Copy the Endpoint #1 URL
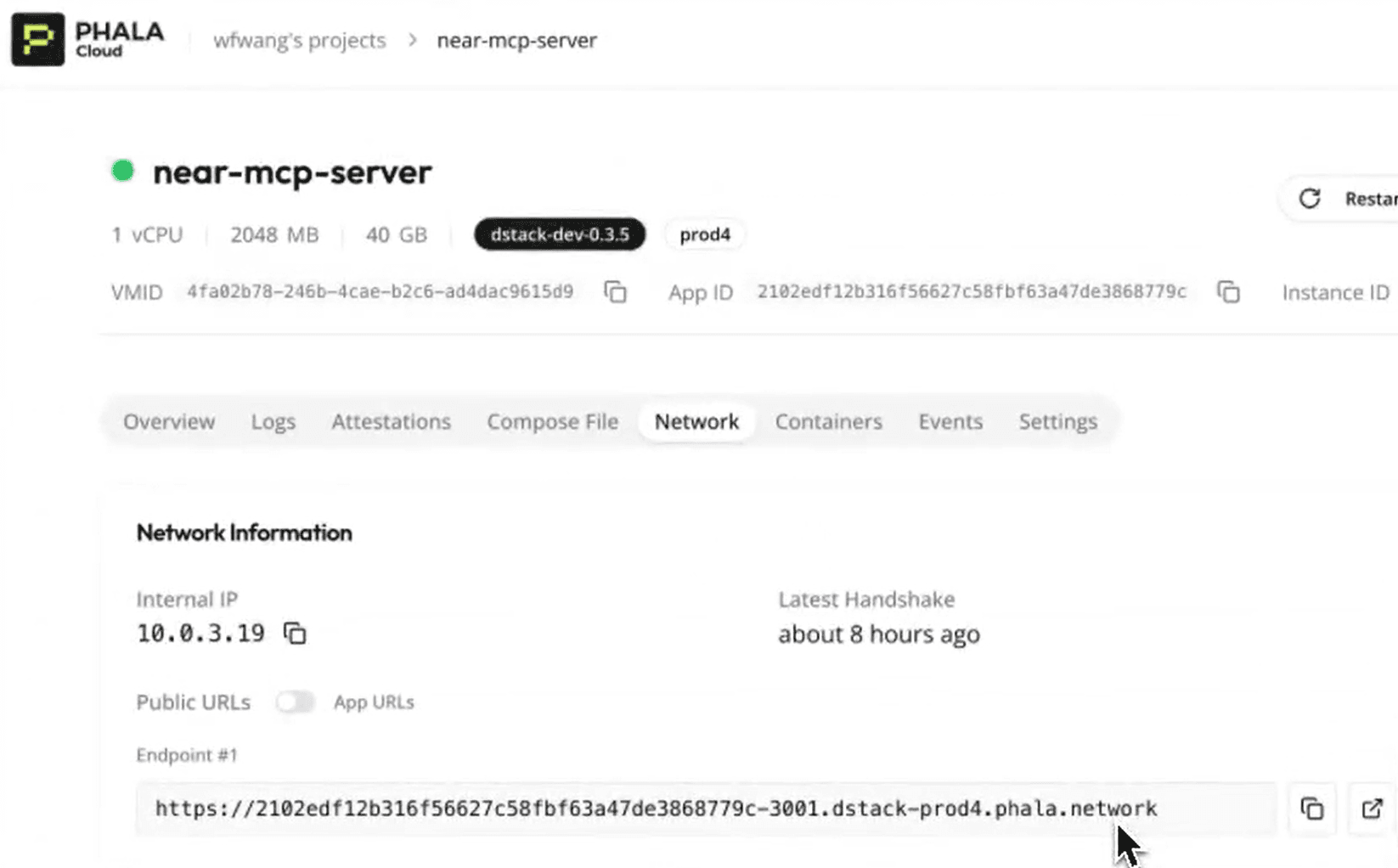 [1312, 809]
